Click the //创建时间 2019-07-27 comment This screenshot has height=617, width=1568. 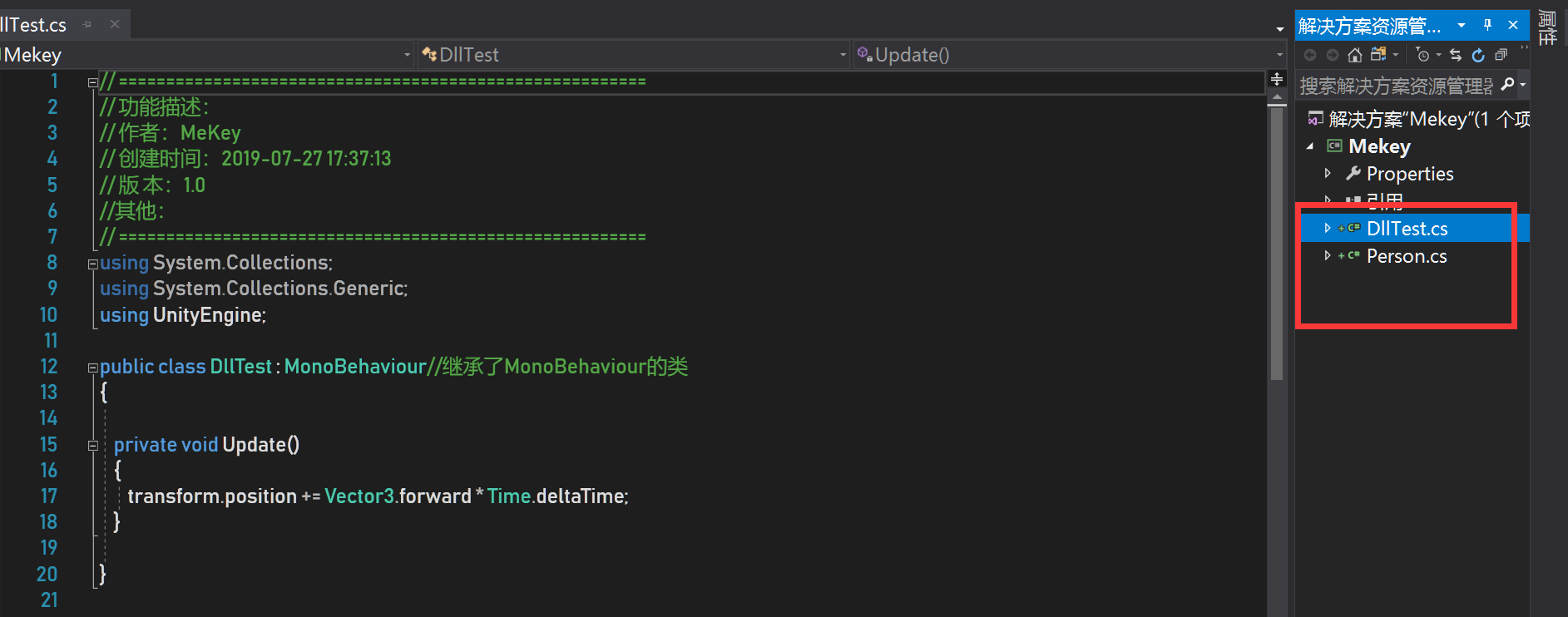(x=245, y=159)
